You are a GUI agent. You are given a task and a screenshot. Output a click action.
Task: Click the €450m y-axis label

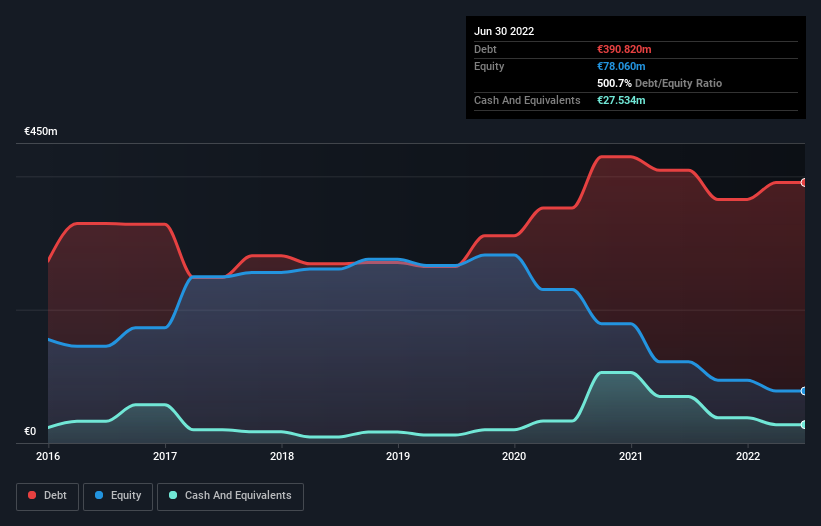tap(41, 131)
